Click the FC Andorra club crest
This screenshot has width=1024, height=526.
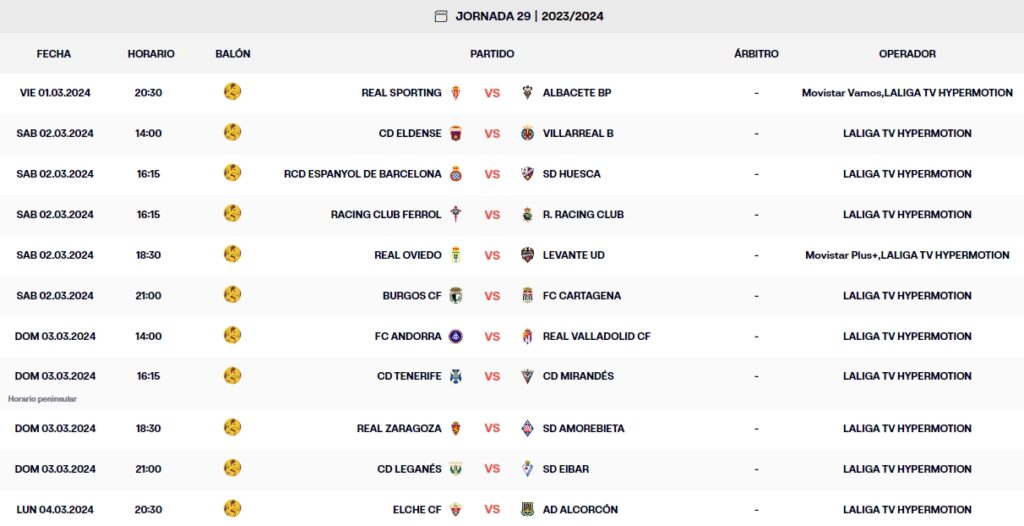click(x=456, y=336)
